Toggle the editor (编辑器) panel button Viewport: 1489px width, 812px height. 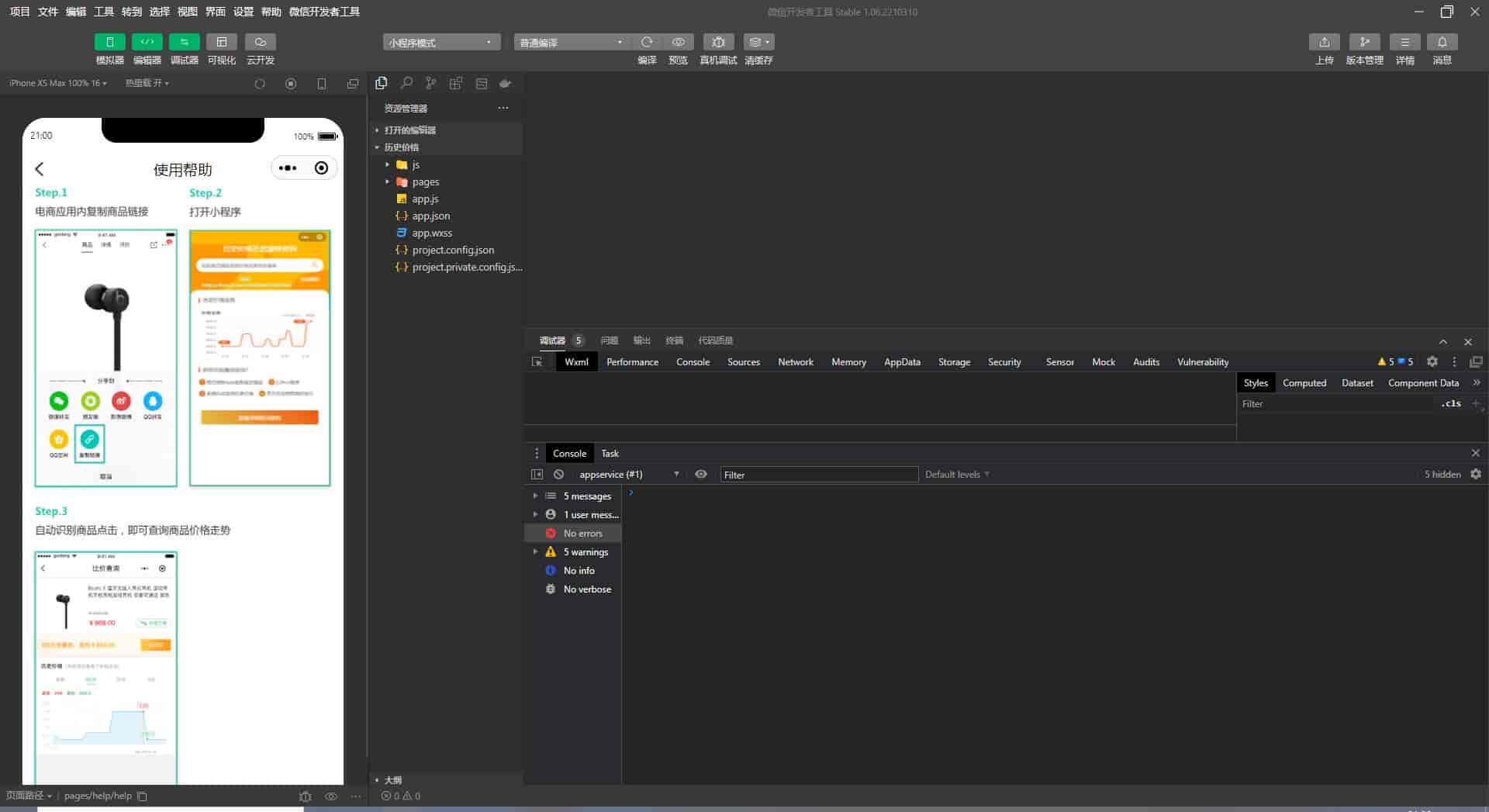(x=147, y=42)
